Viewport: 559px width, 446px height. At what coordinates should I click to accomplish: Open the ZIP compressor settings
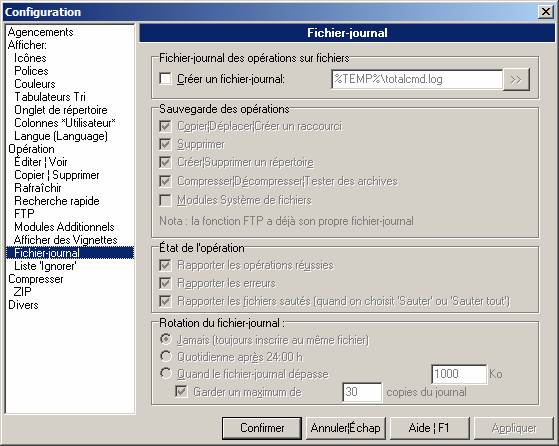click(x=22, y=292)
